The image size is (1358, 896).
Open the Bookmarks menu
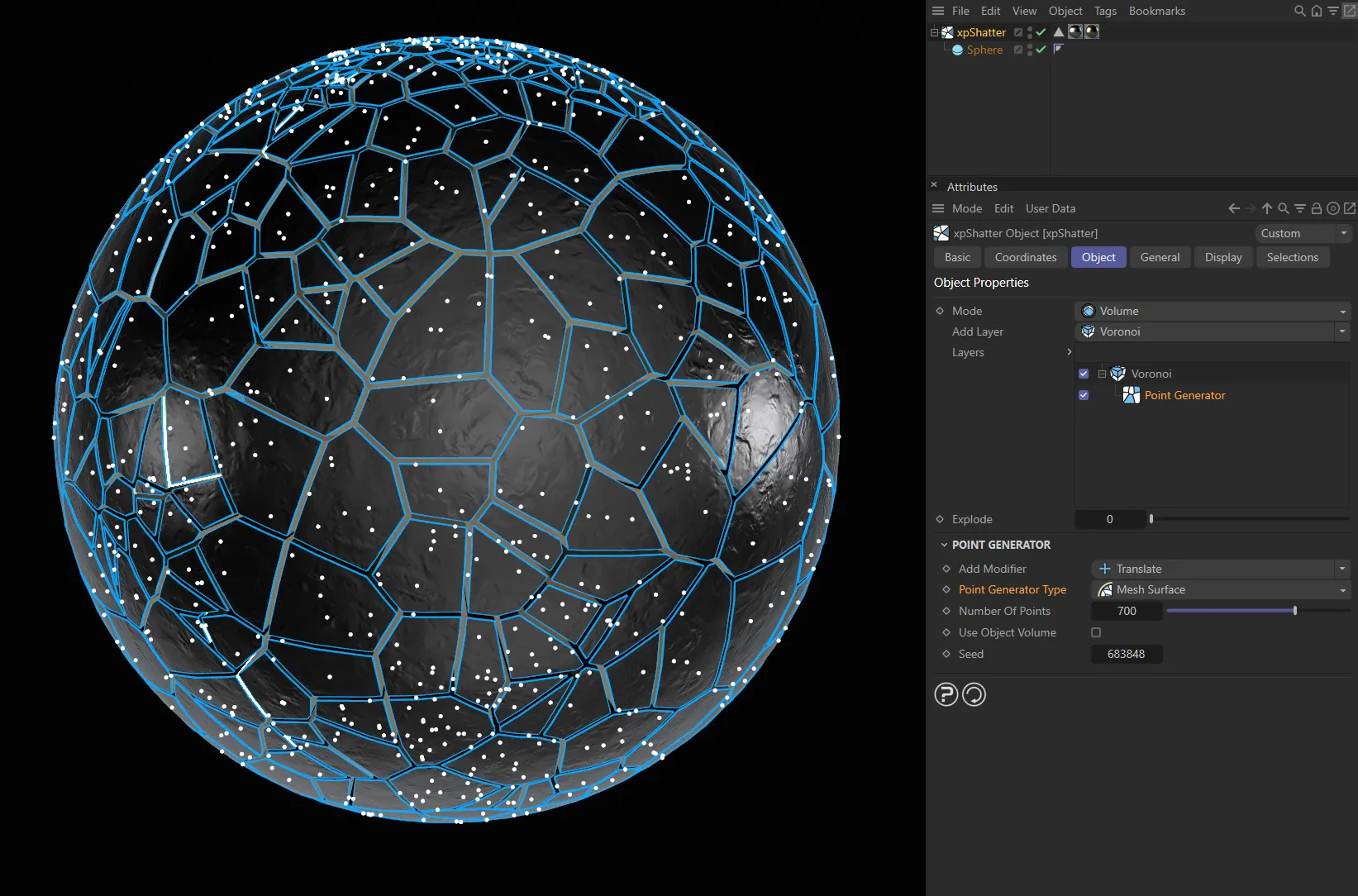[1156, 11]
